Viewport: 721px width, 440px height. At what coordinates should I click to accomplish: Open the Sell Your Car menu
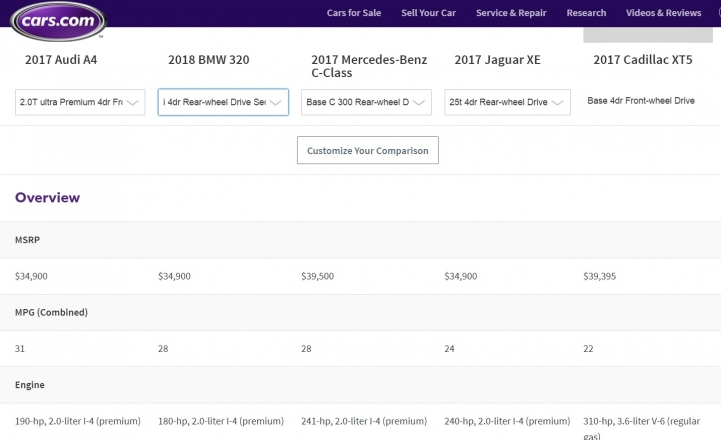[x=428, y=13]
